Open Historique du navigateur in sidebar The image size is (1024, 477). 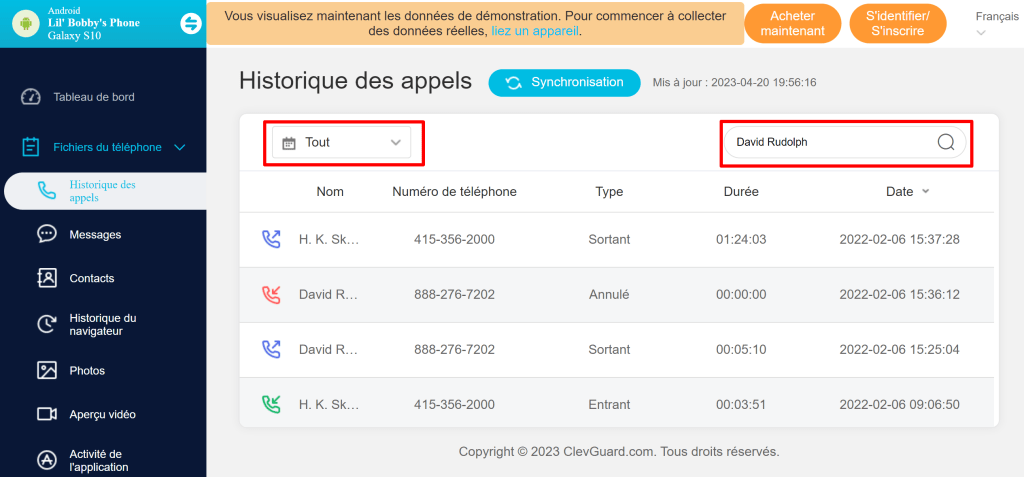point(103,325)
